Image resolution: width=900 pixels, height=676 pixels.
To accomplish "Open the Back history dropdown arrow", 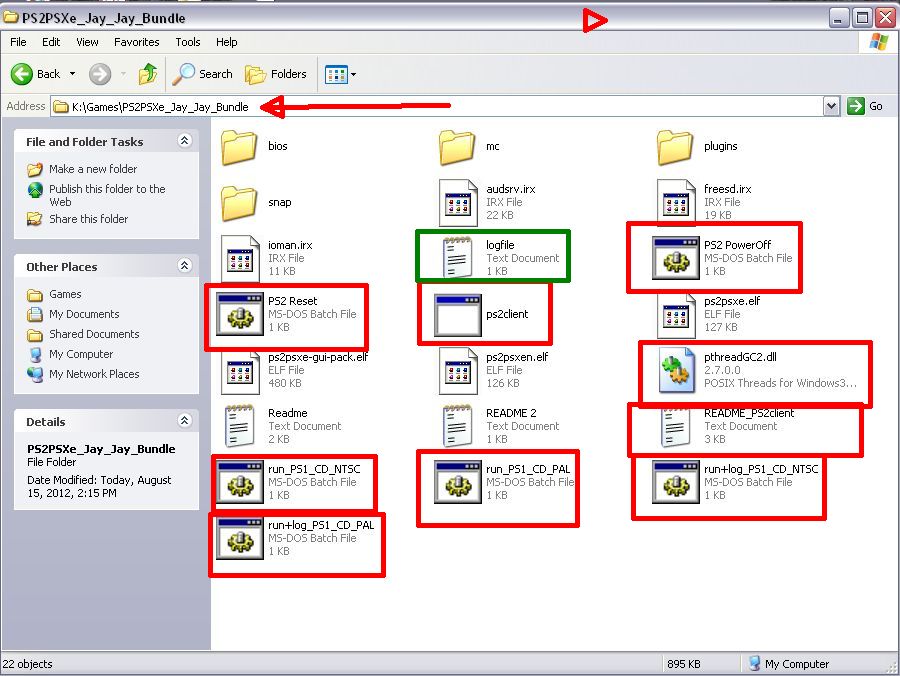I will tap(72, 74).
